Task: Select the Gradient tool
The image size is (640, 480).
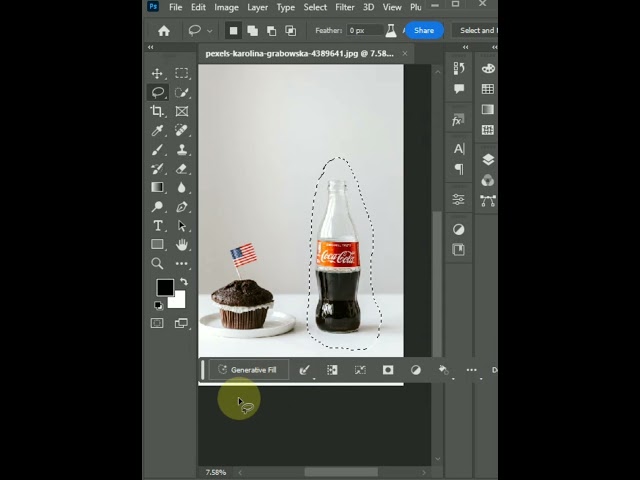Action: coord(157,187)
